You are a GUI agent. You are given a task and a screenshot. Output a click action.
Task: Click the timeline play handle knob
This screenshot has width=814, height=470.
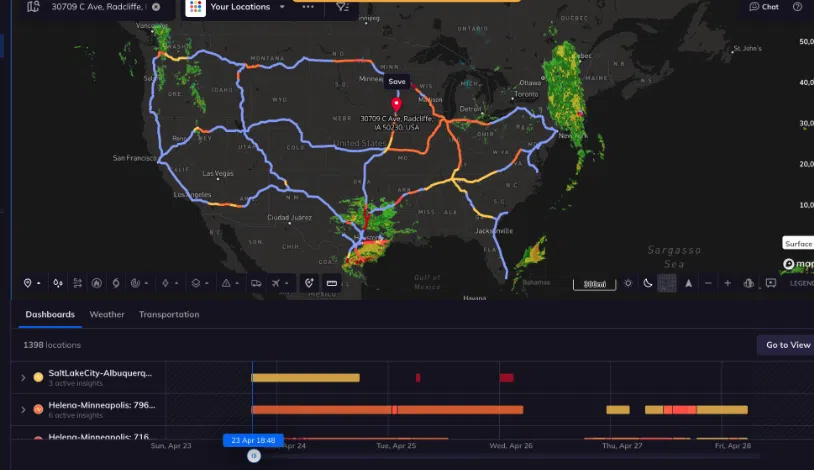[254, 456]
